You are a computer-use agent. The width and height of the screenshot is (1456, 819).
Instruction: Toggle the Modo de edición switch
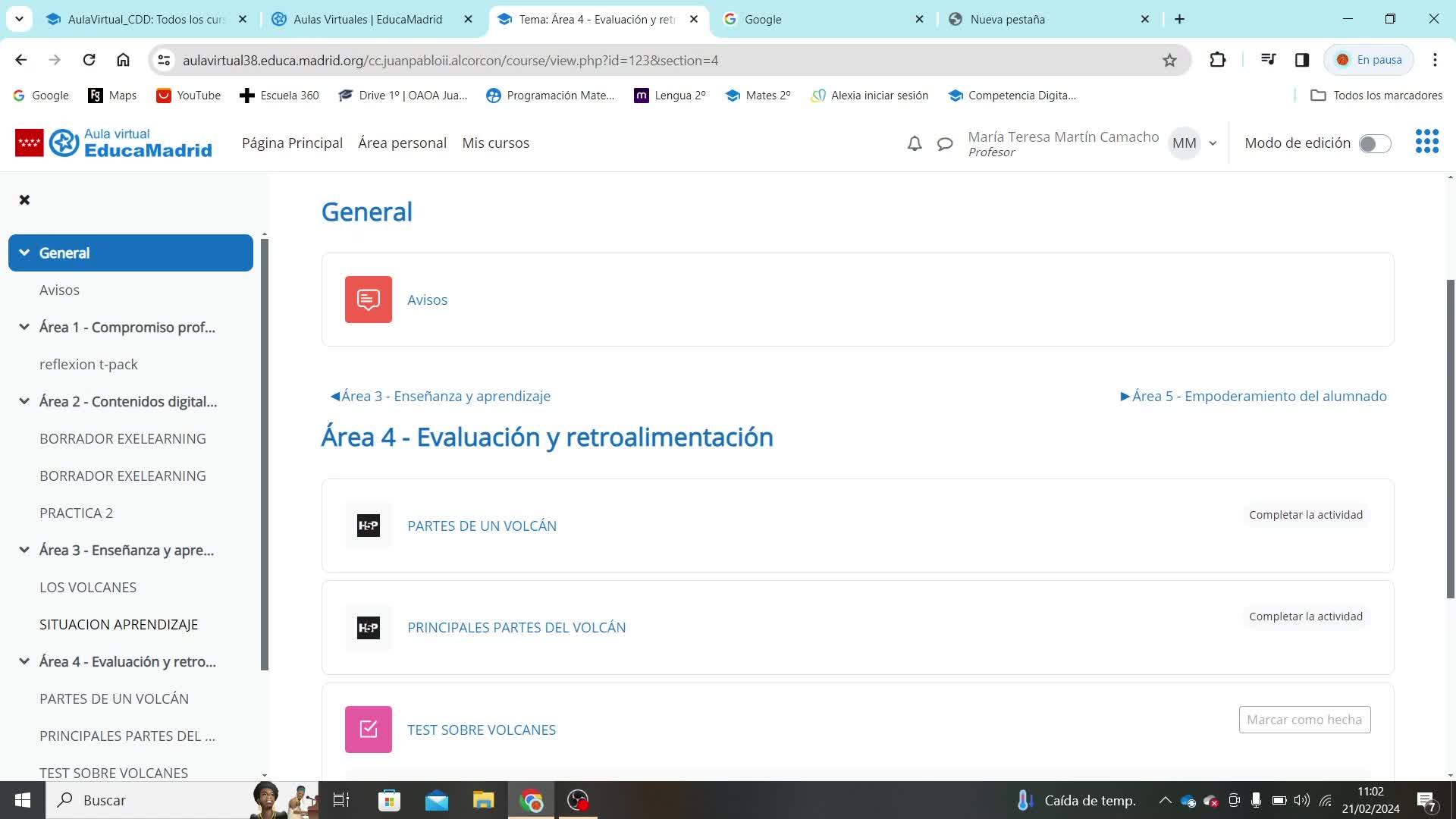[x=1374, y=143]
